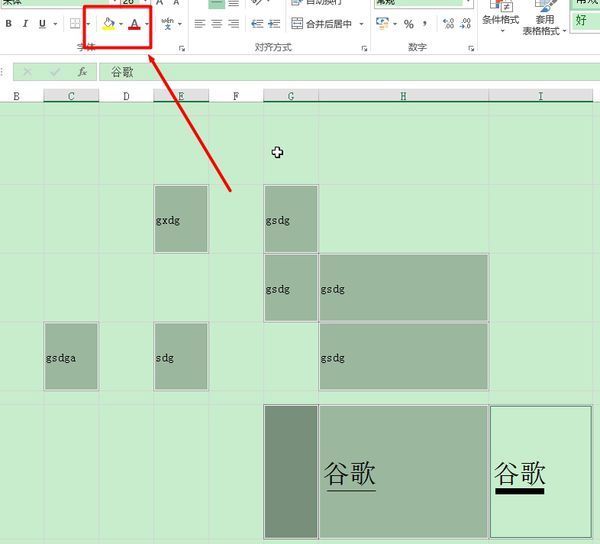Open the Underline style dropdown arrow
The height and width of the screenshot is (544, 600).
[x=55, y=24]
